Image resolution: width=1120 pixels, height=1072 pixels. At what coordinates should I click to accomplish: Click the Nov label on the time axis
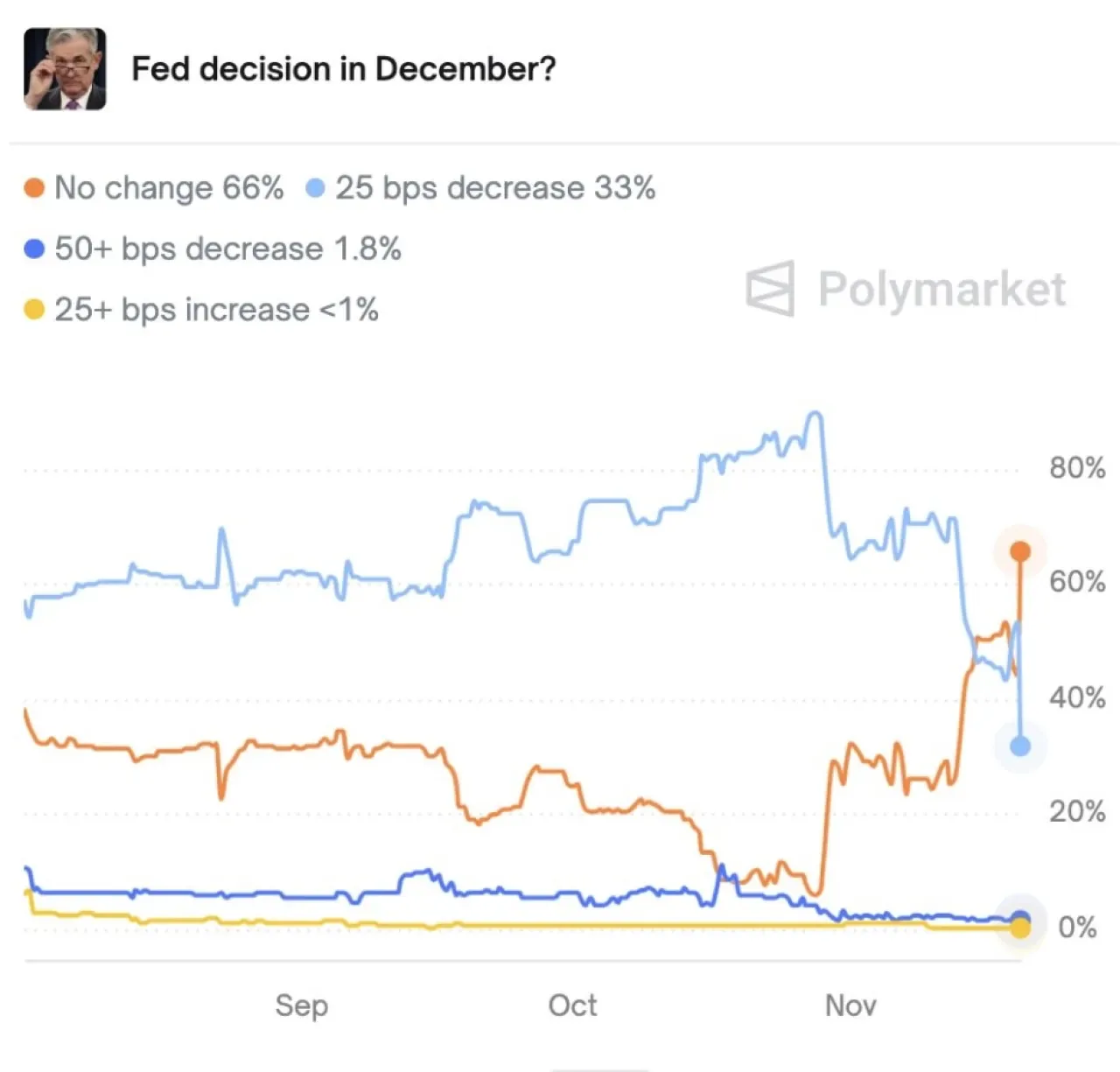click(x=850, y=1005)
